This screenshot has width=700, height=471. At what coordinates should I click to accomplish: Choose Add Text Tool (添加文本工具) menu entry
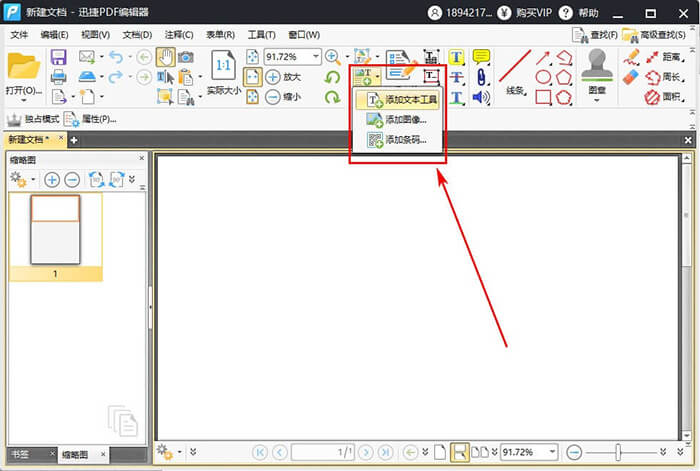[401, 100]
